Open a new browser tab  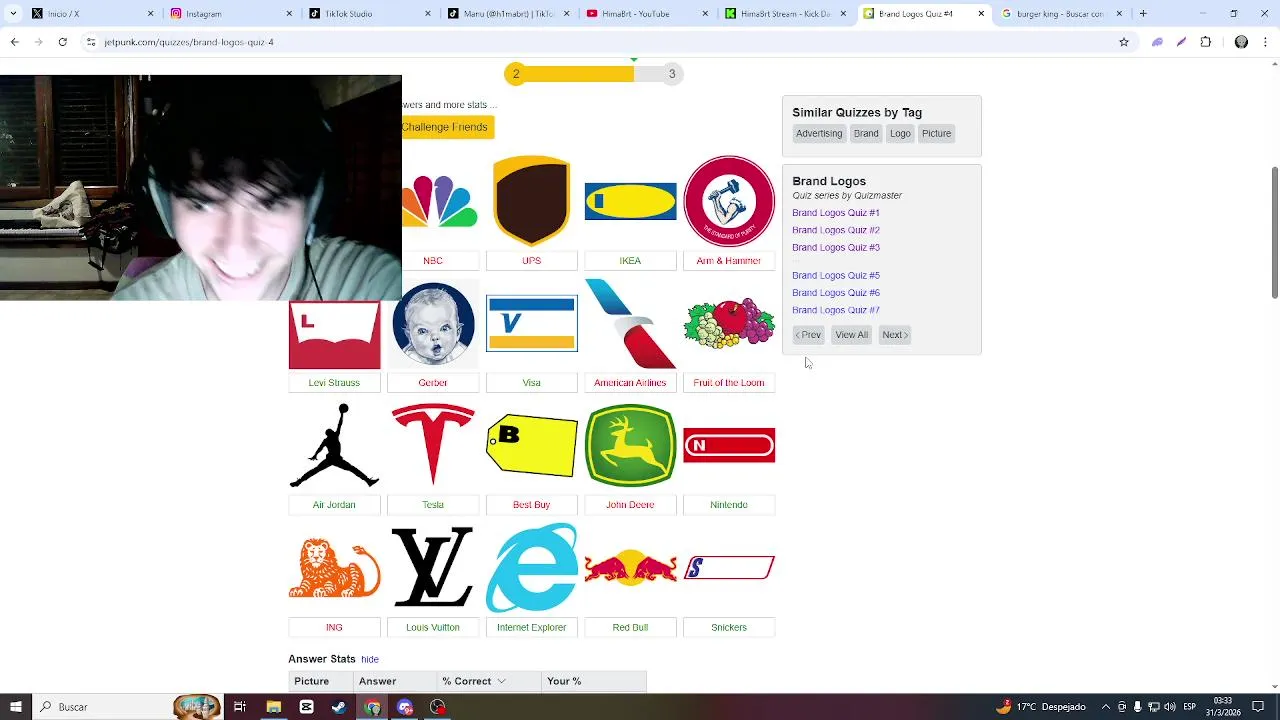pos(1143,14)
